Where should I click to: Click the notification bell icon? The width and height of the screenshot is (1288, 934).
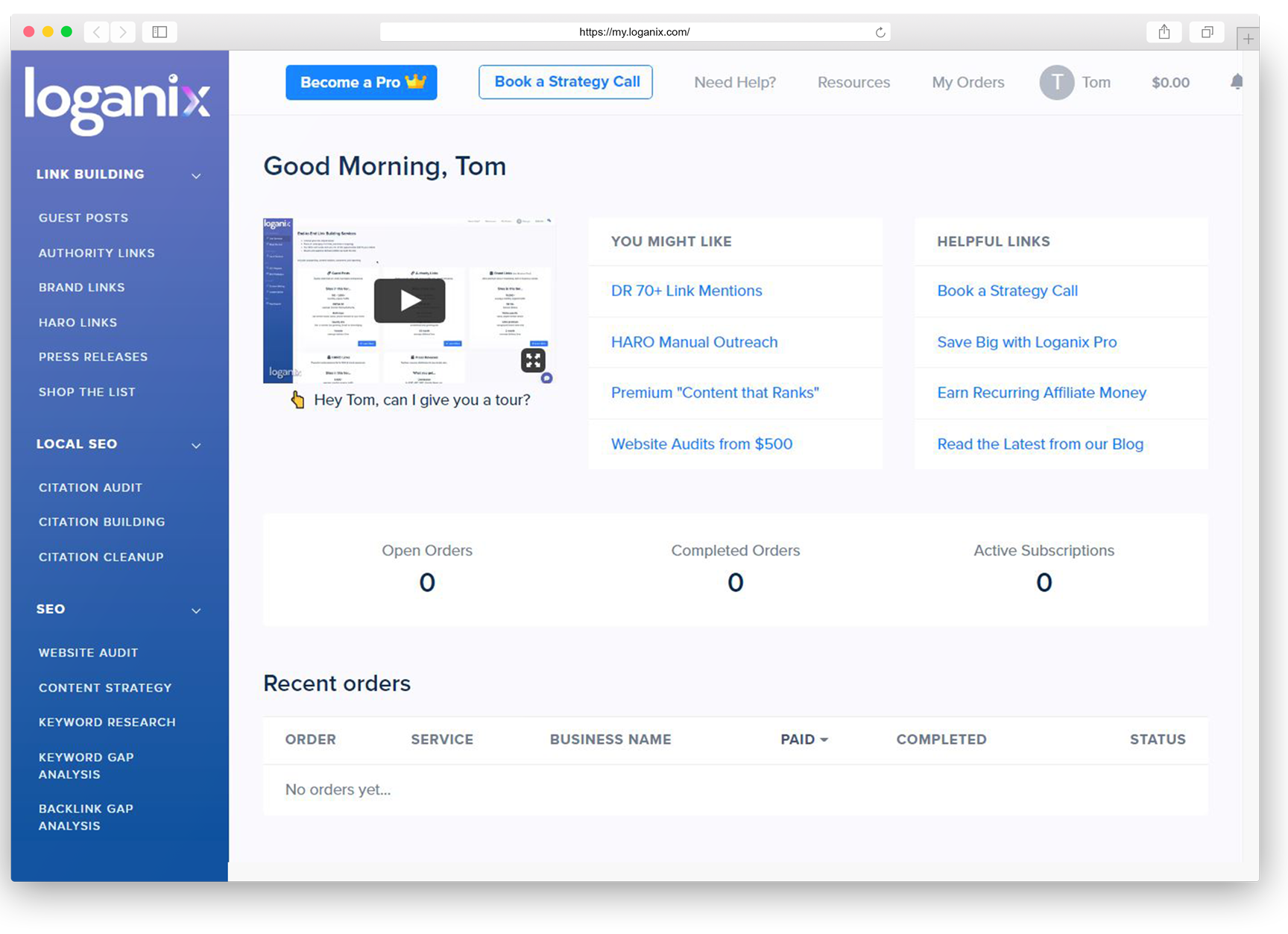tap(1237, 82)
